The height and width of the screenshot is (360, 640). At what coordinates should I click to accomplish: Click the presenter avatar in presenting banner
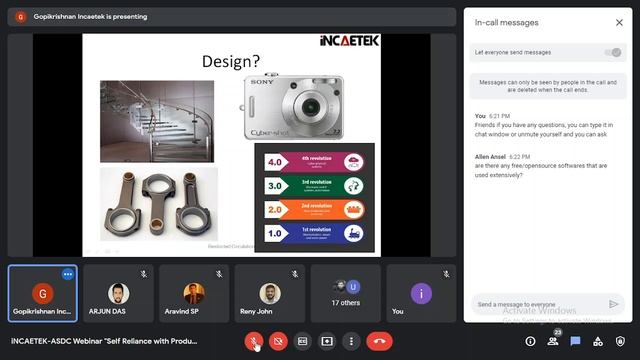point(20,17)
